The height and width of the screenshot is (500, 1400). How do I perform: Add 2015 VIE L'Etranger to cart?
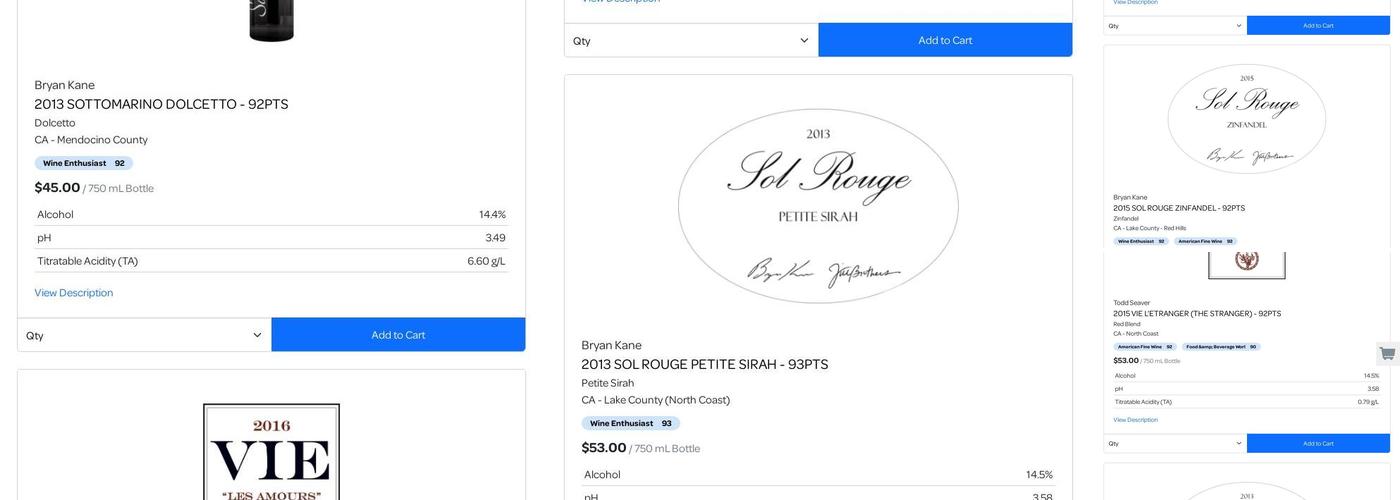point(1318,443)
